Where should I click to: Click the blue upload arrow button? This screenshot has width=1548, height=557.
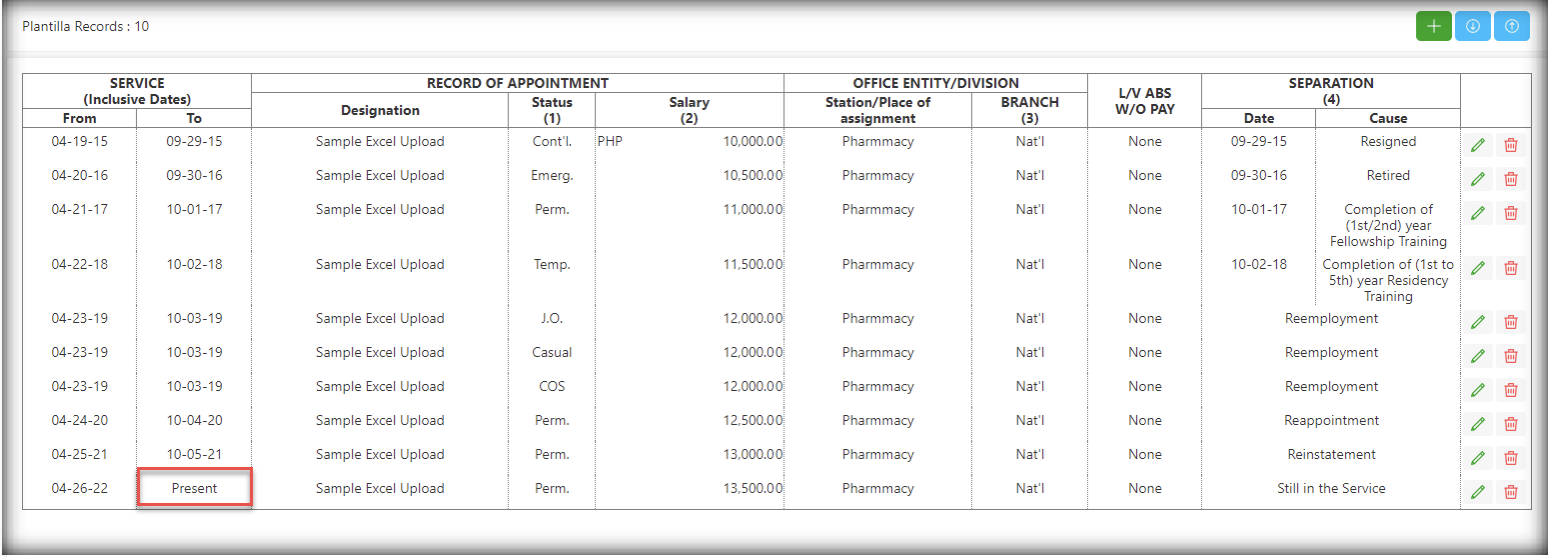tap(1511, 27)
